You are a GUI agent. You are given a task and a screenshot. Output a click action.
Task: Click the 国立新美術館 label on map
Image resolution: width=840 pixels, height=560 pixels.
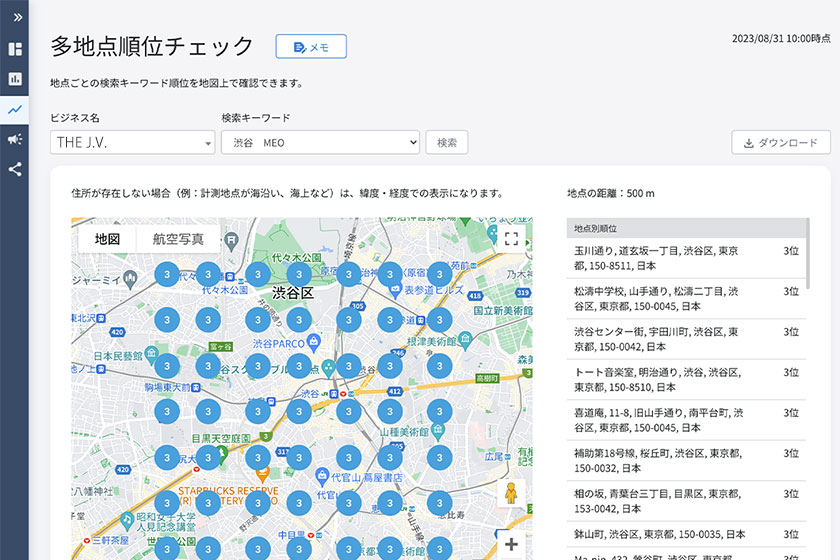502,311
